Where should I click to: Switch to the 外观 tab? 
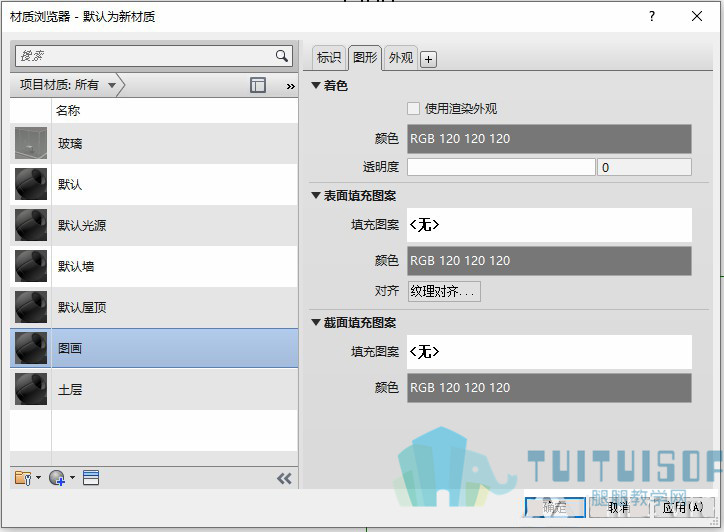coord(400,58)
